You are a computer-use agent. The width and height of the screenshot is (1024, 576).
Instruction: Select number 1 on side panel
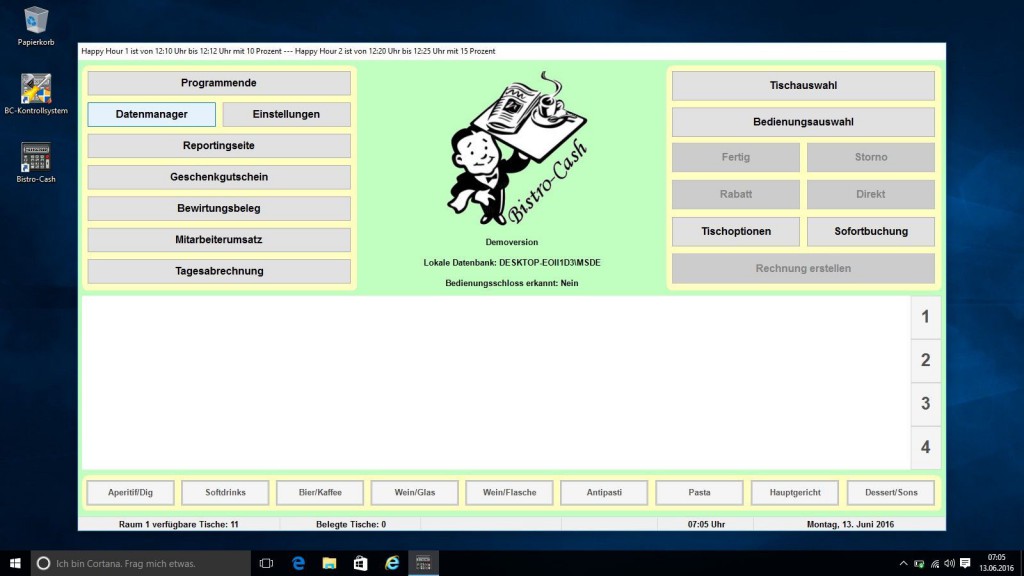pyautogui.click(x=925, y=317)
